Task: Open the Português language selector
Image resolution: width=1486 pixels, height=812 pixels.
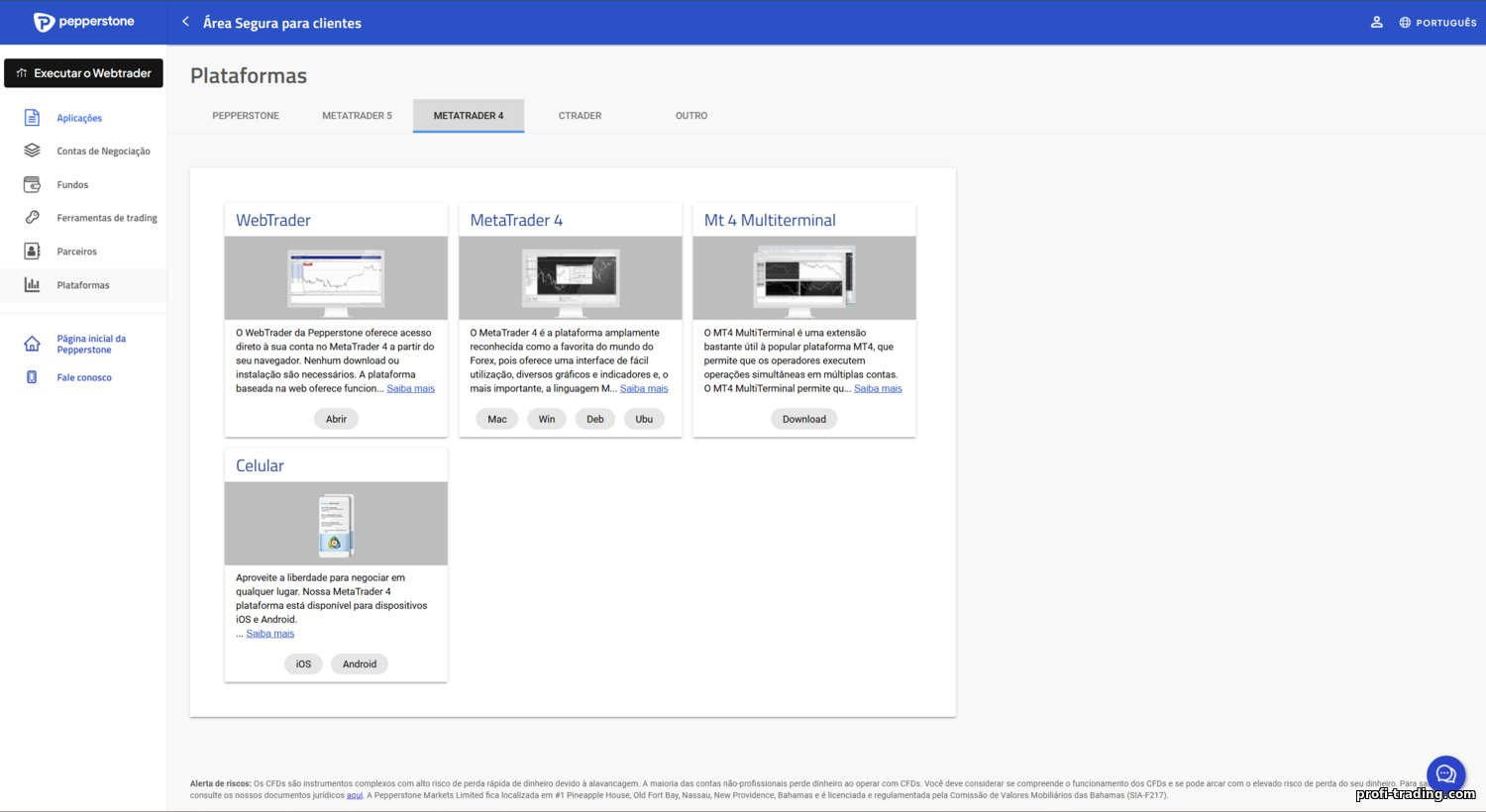Action: [x=1437, y=22]
